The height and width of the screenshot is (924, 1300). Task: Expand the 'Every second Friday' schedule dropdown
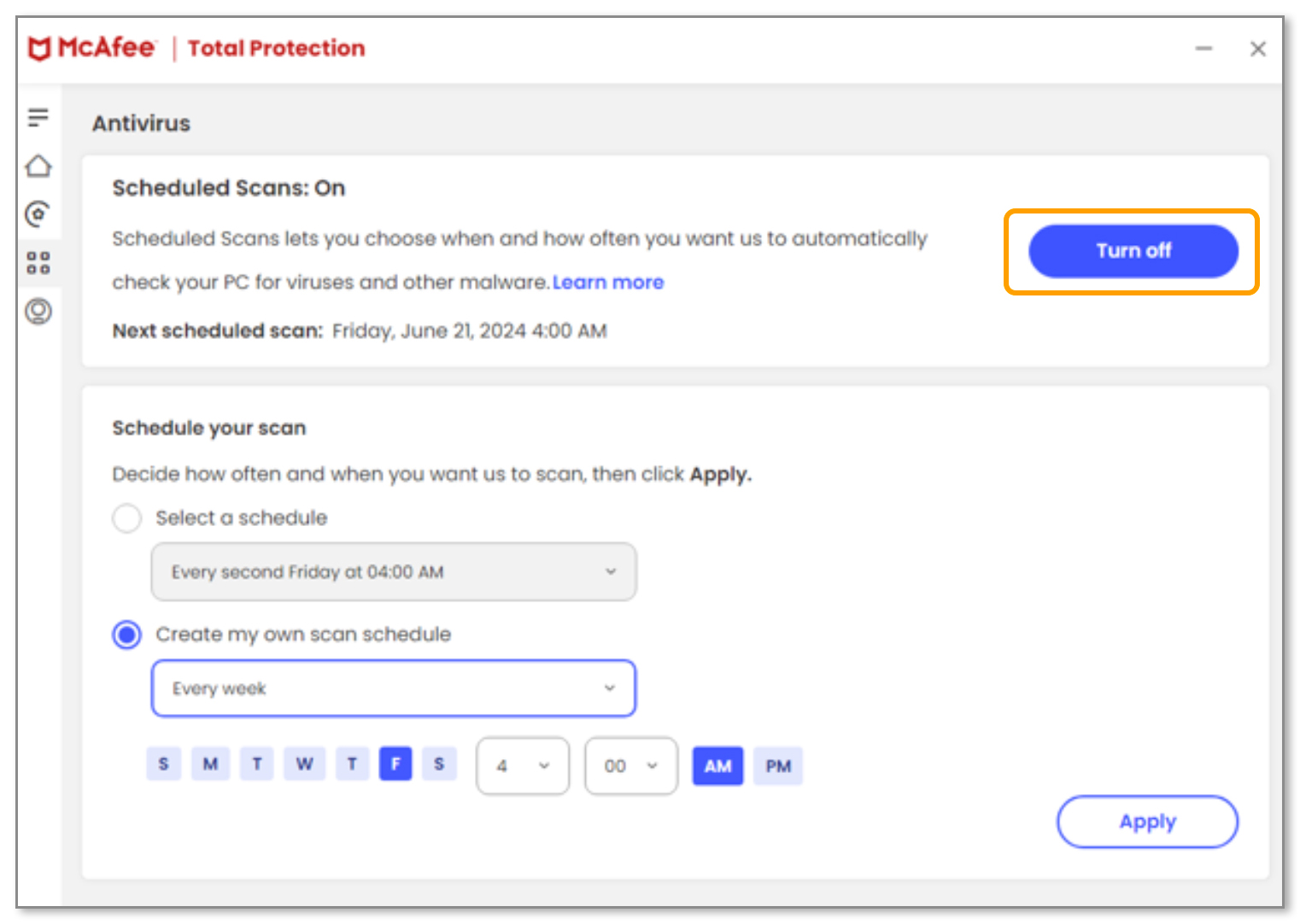pyautogui.click(x=394, y=572)
